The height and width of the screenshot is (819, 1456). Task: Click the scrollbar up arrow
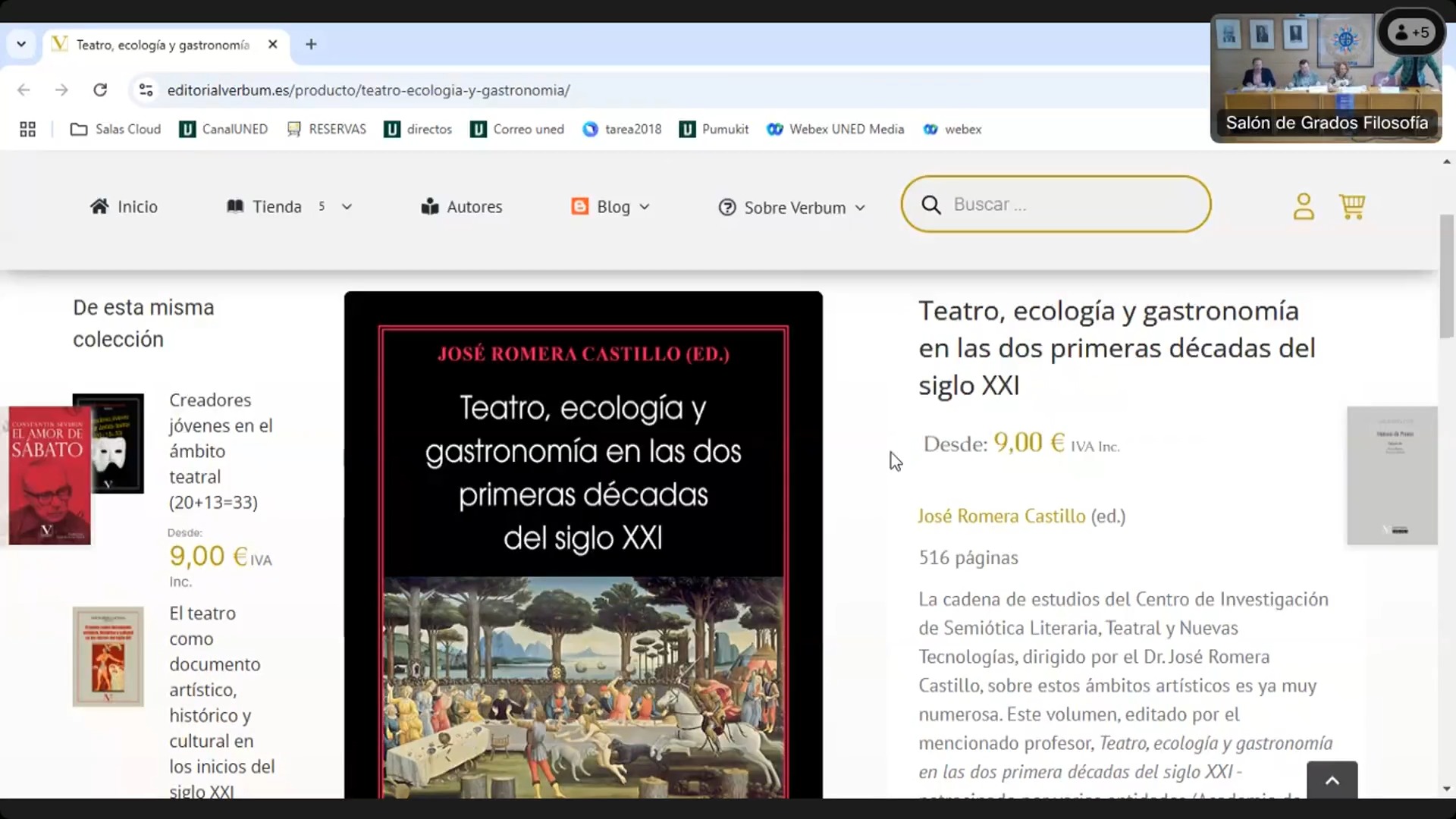pos(1447,162)
